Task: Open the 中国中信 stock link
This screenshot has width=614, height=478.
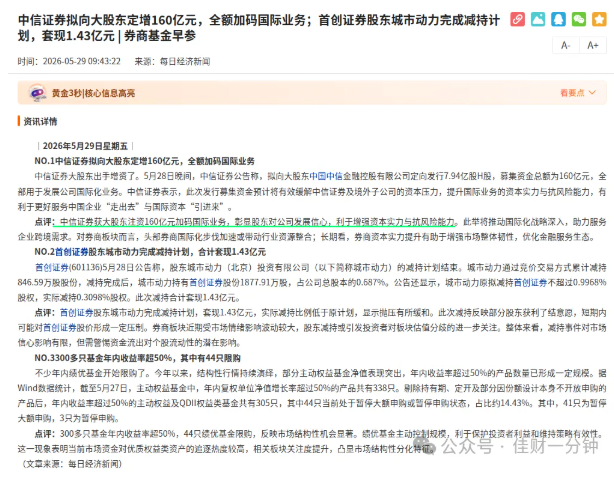Action: pos(326,176)
